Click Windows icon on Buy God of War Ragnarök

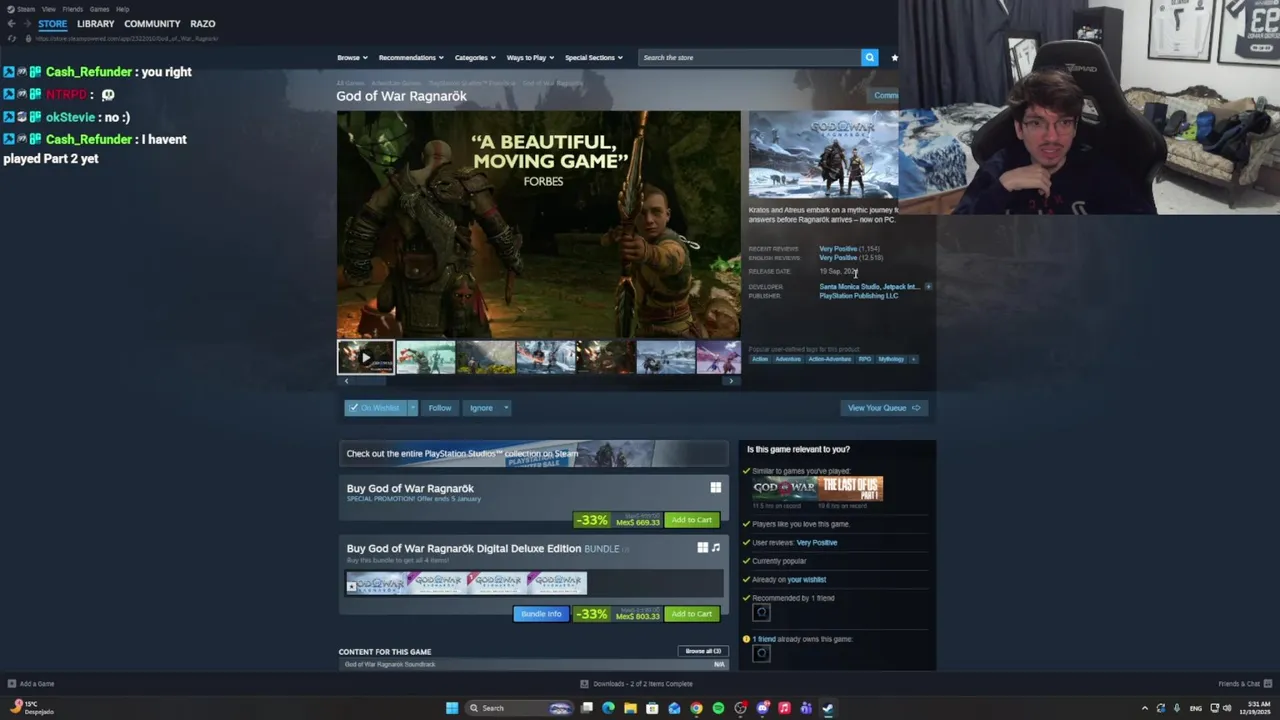(715, 488)
